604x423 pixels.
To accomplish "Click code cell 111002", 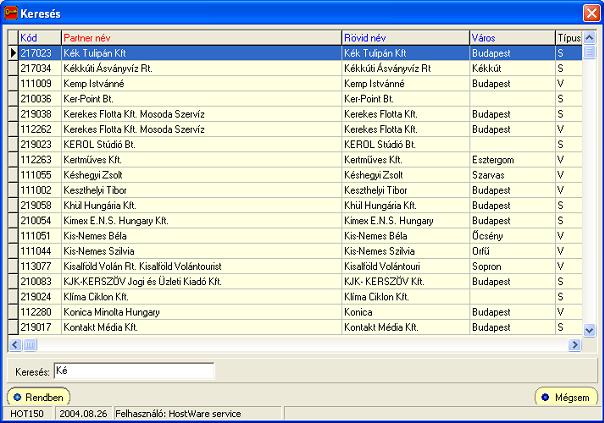I will (40, 190).
